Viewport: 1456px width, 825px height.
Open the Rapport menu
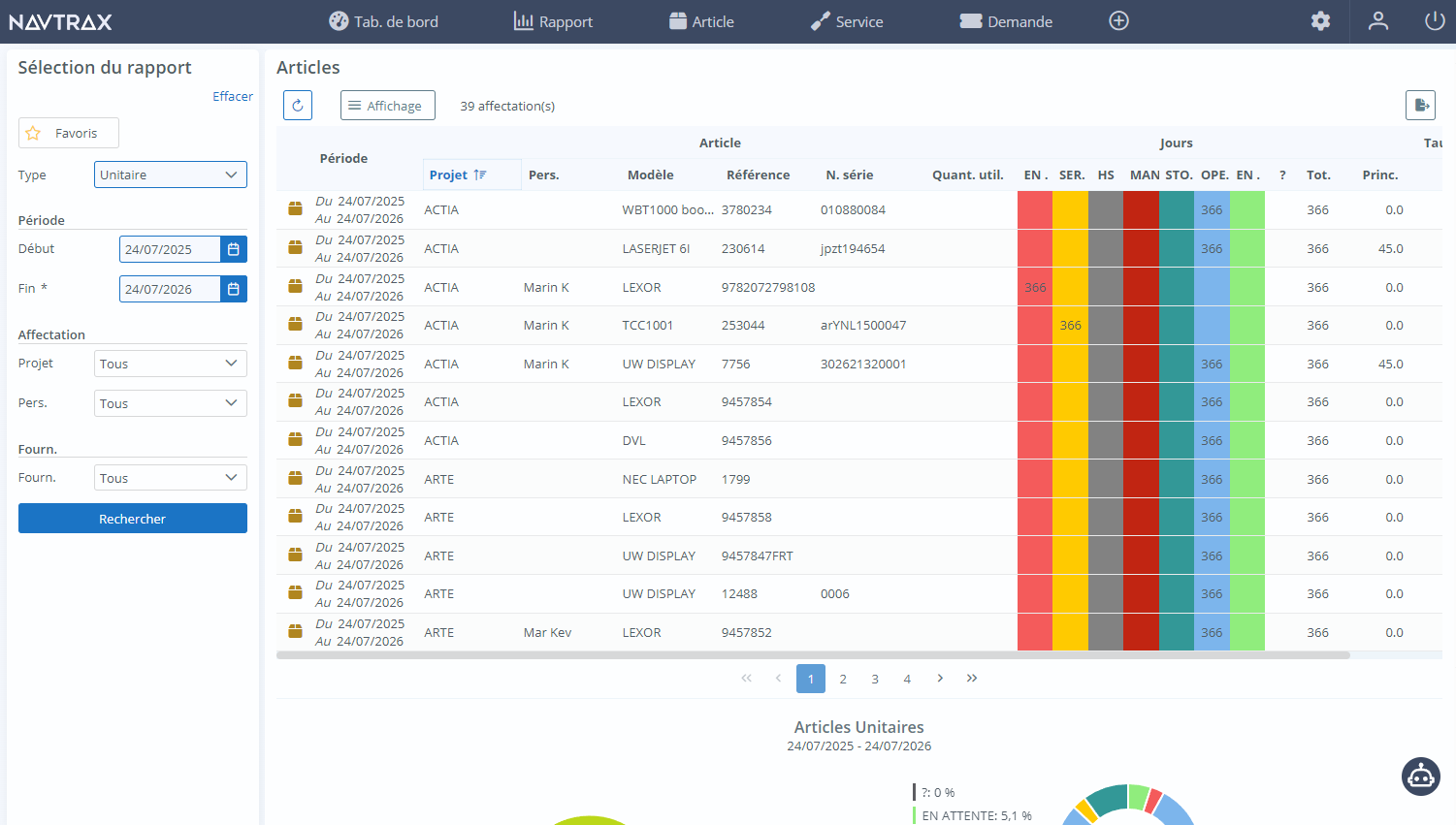pos(553,21)
